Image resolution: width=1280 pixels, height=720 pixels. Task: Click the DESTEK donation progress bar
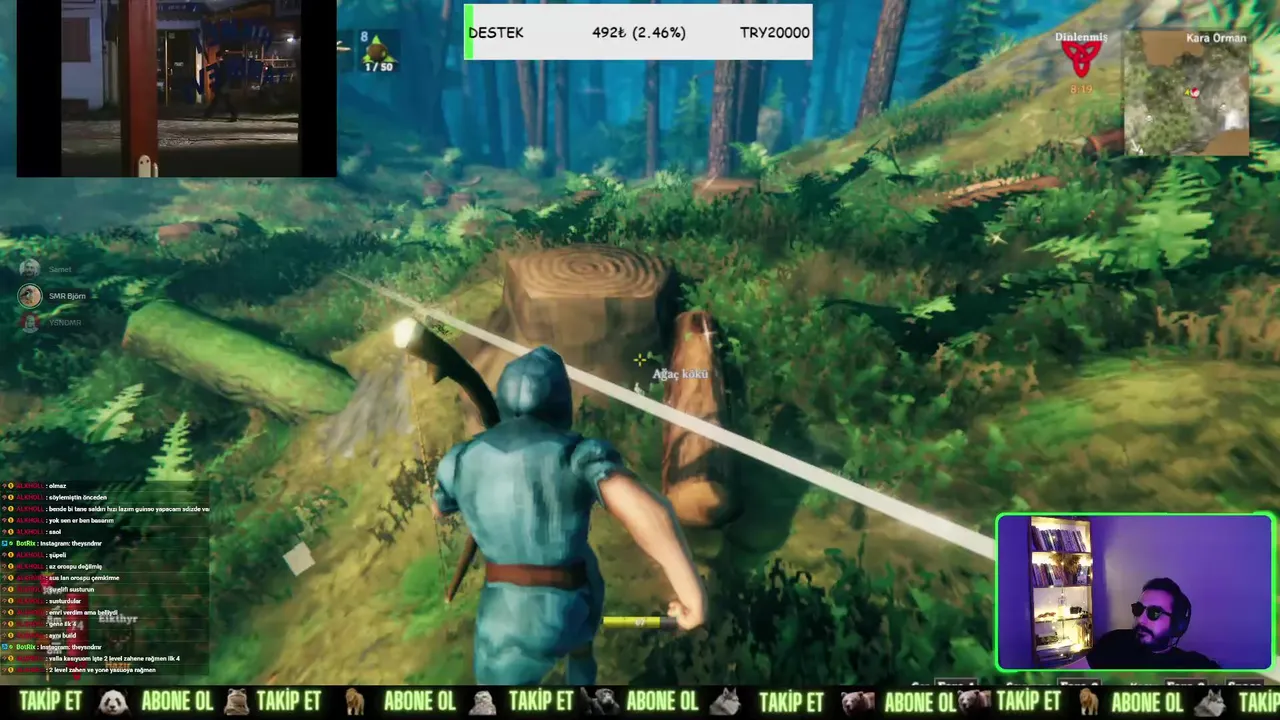pos(638,32)
